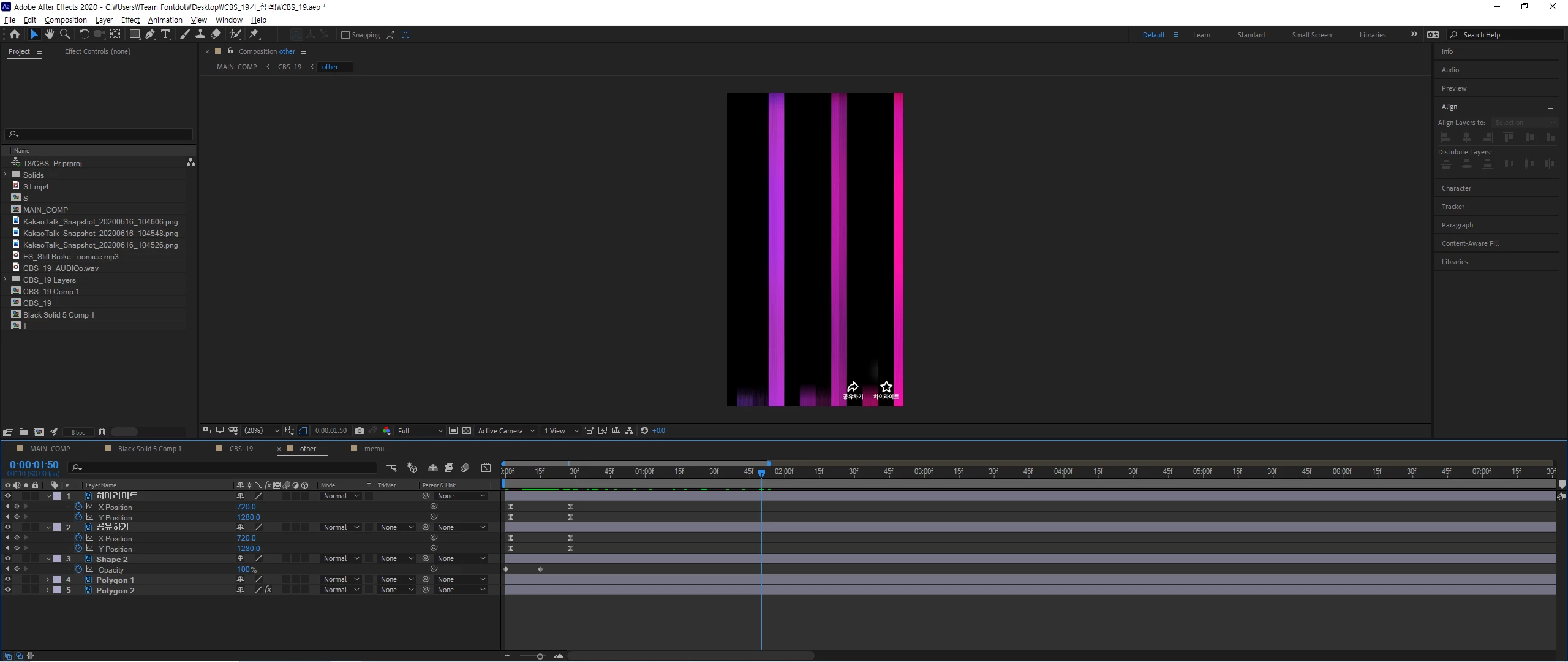
Task: Switch to the CBS_19 timeline tab
Action: coord(241,449)
